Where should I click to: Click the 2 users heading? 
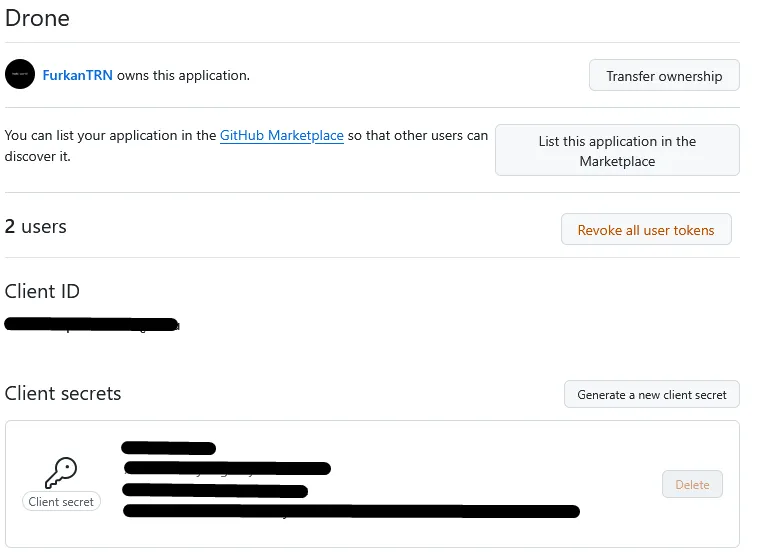point(35,226)
